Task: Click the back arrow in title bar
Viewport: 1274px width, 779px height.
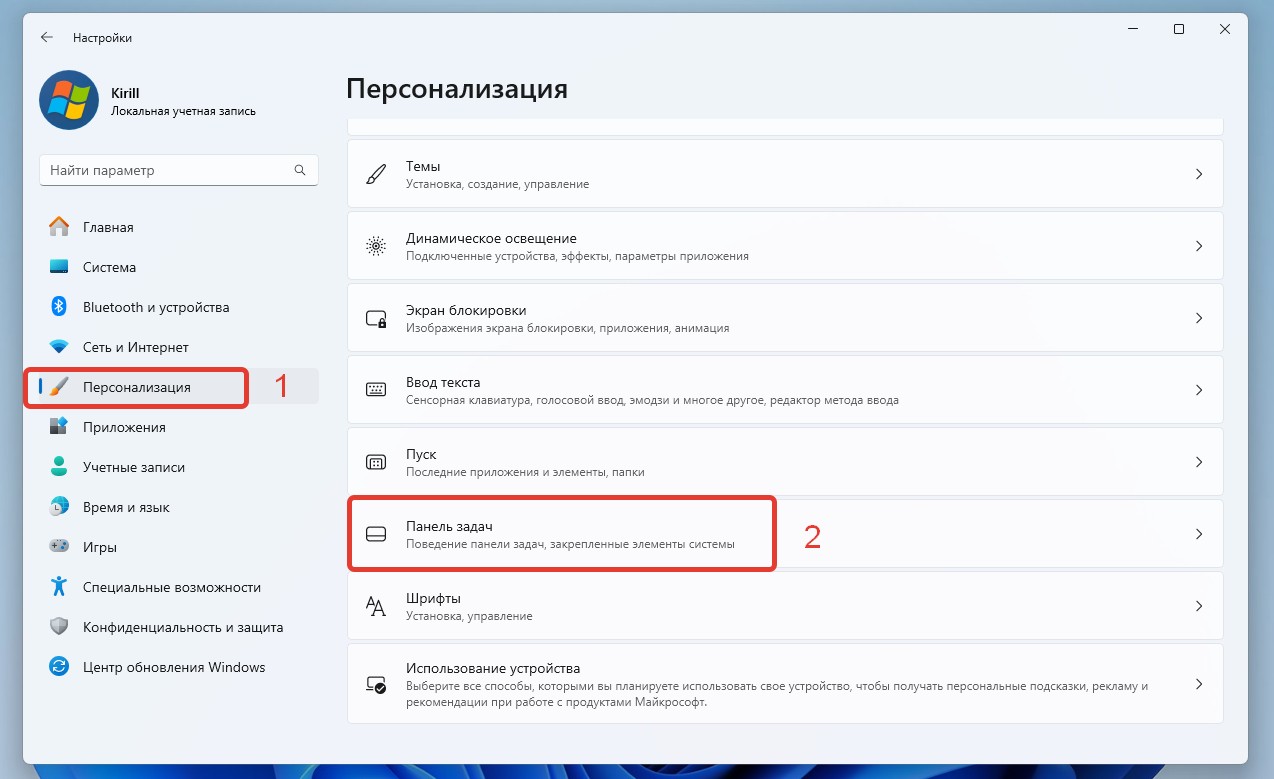Action: (46, 37)
